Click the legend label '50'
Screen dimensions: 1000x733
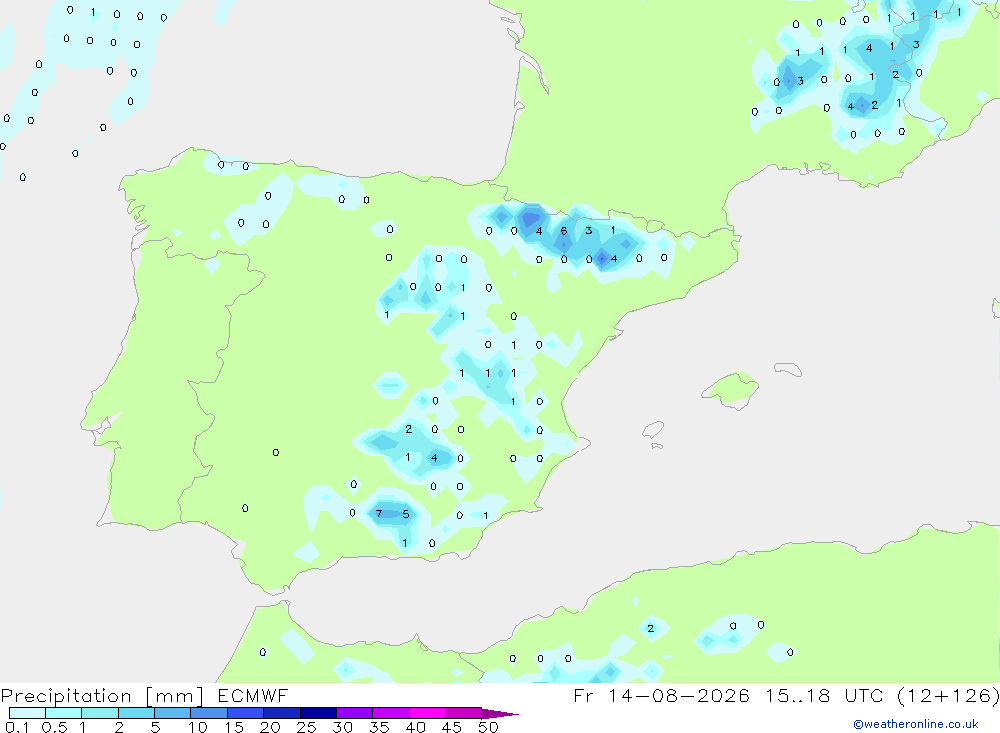488,727
